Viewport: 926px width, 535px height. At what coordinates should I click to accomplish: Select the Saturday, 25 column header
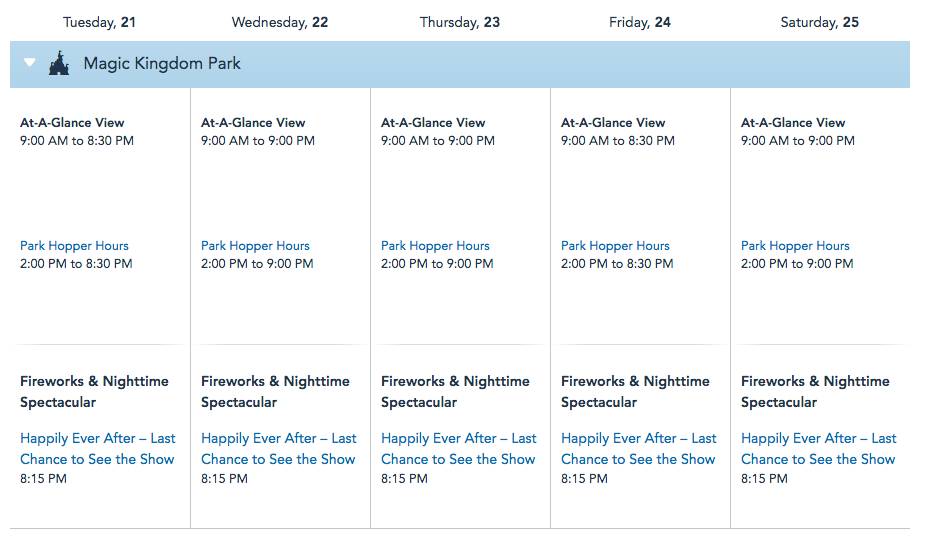coord(820,22)
